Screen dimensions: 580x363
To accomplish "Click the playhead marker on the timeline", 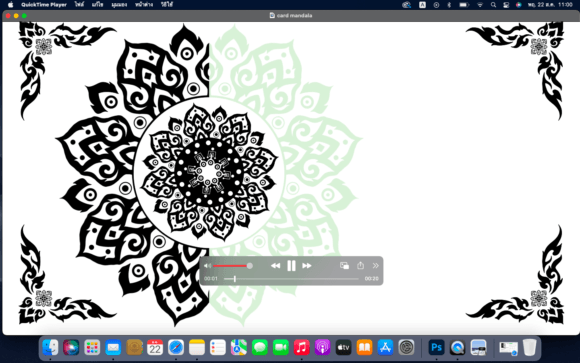I will [x=235, y=279].
